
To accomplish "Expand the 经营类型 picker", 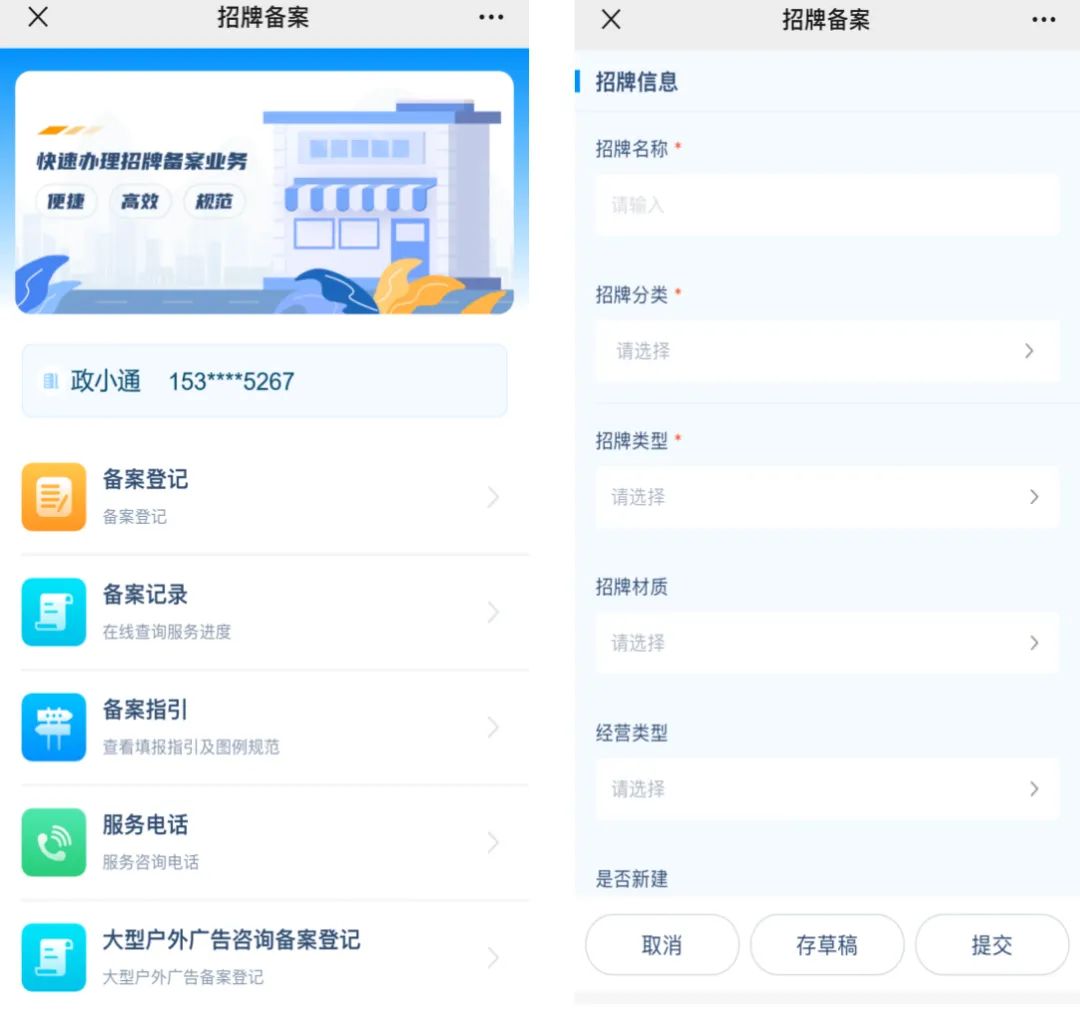I will [x=826, y=789].
